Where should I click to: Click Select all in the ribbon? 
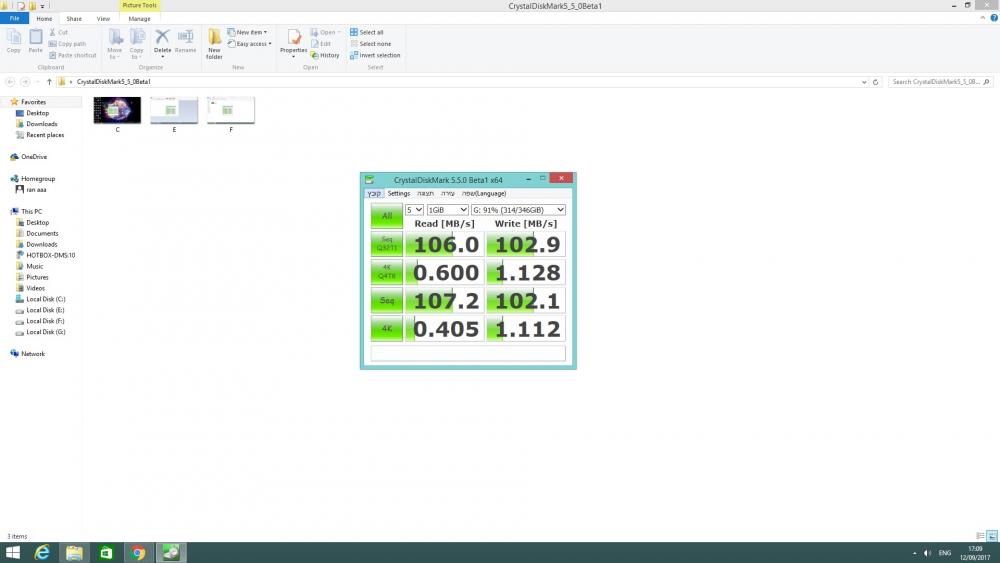(367, 32)
